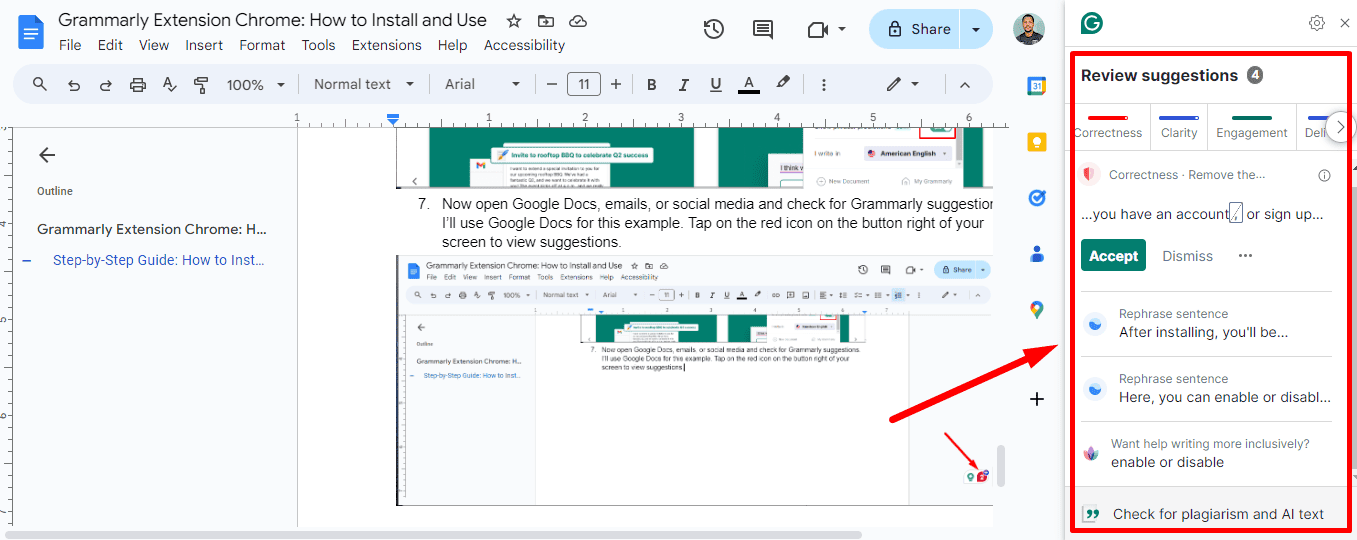Dismiss the correctness suggestion
Image resolution: width=1357 pixels, height=540 pixels.
(x=1188, y=256)
